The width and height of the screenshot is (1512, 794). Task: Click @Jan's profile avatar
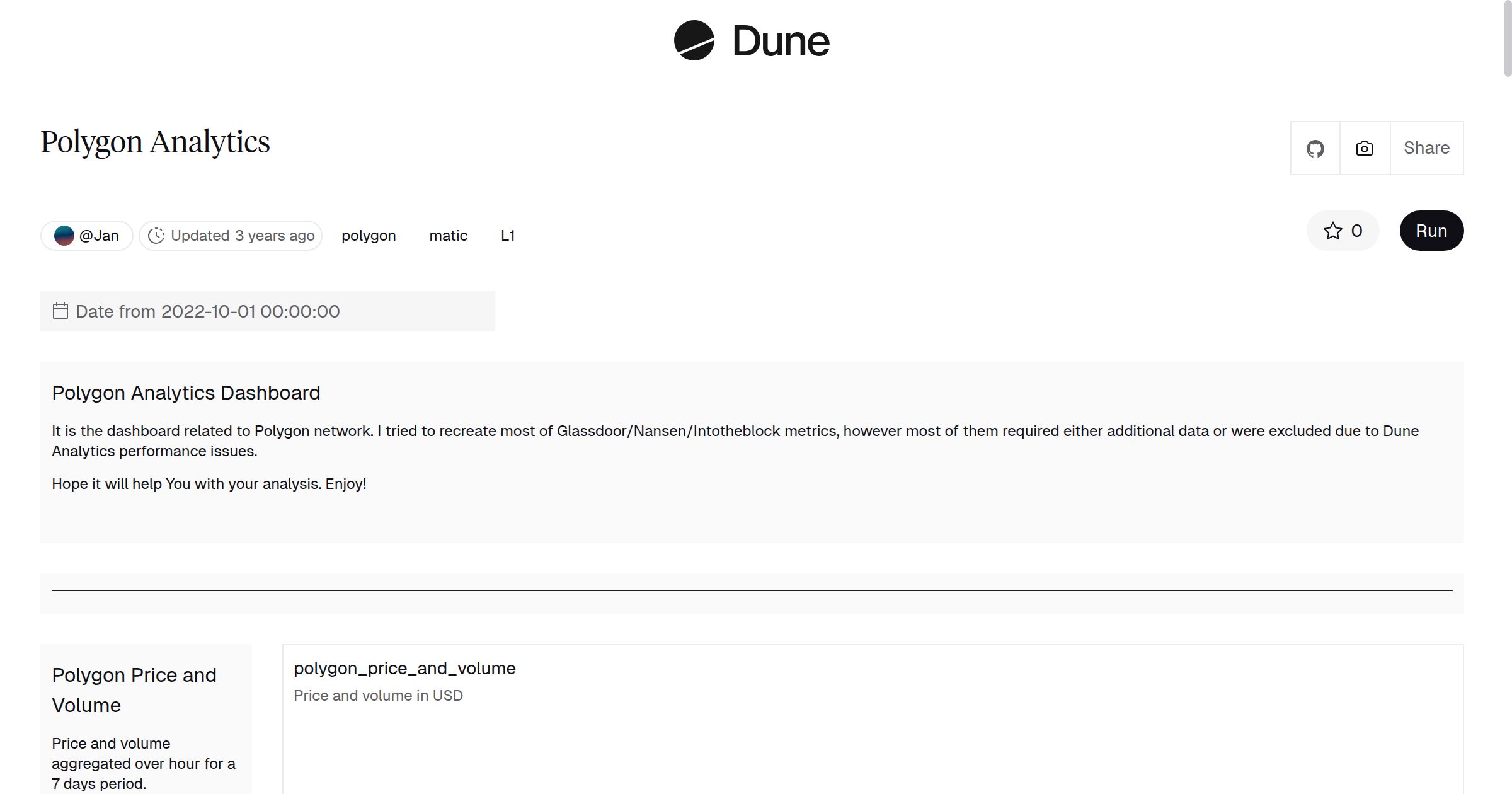click(x=65, y=235)
